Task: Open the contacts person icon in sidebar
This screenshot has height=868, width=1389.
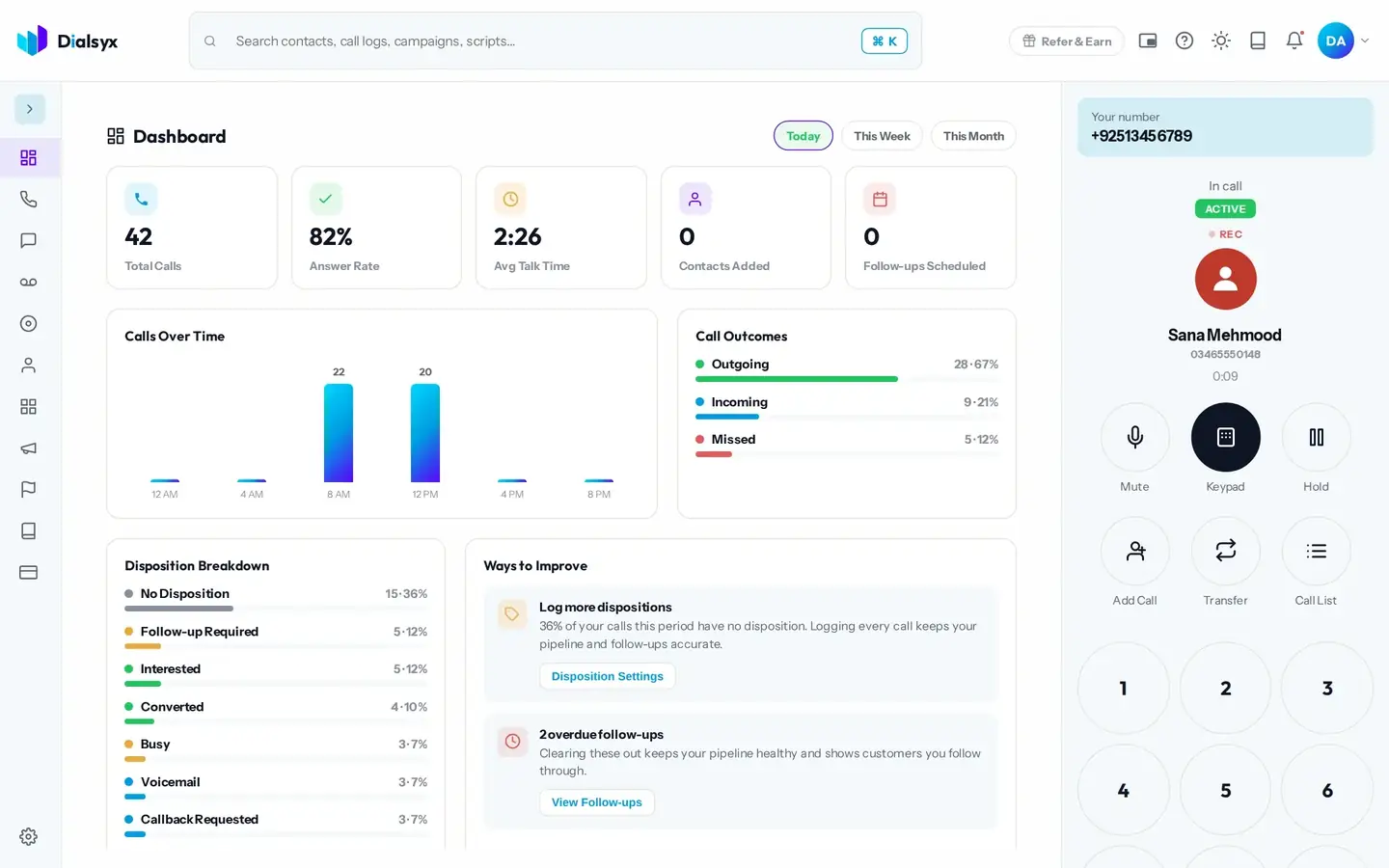Action: click(28, 366)
